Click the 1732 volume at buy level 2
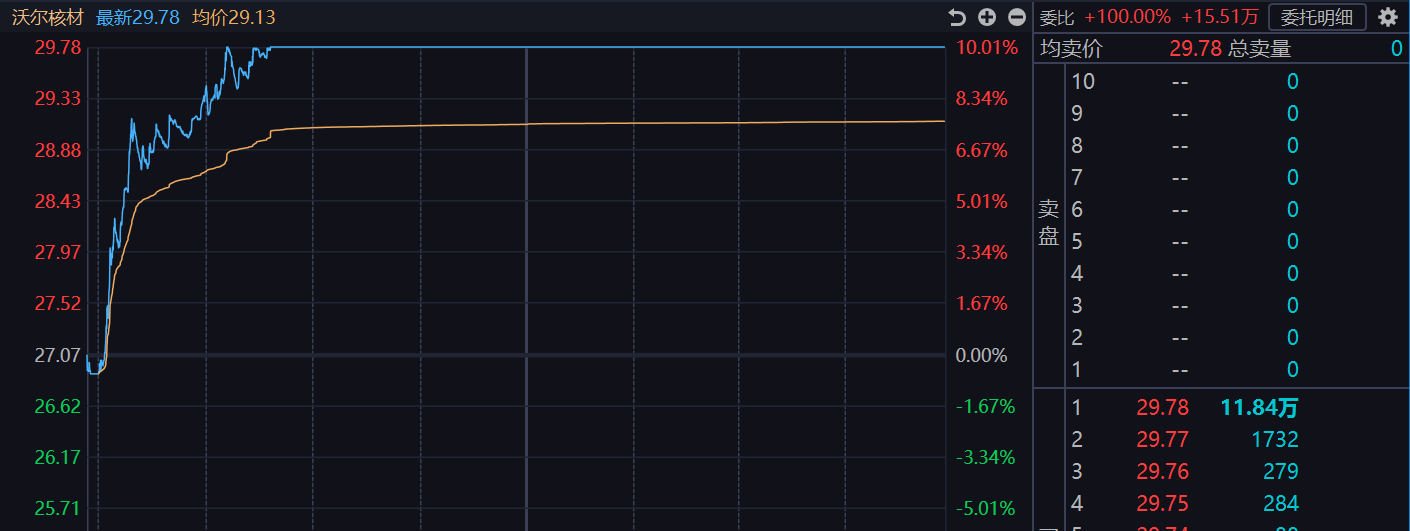This screenshot has width=1410, height=531. tap(1273, 439)
